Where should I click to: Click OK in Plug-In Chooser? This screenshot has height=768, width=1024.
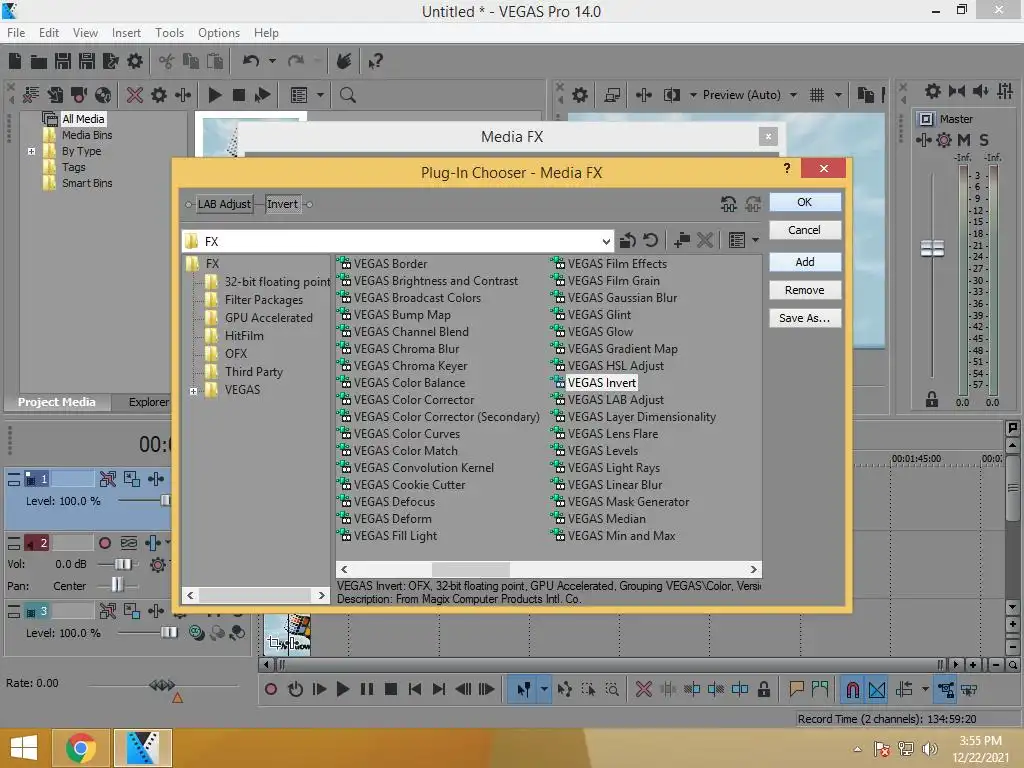pyautogui.click(x=805, y=202)
